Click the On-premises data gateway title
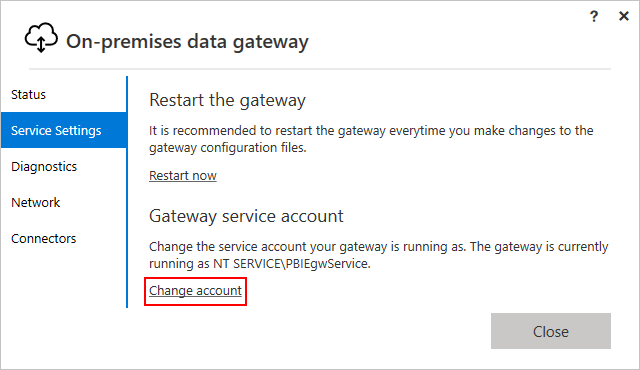Screen dimensions: 640x370 [x=187, y=42]
